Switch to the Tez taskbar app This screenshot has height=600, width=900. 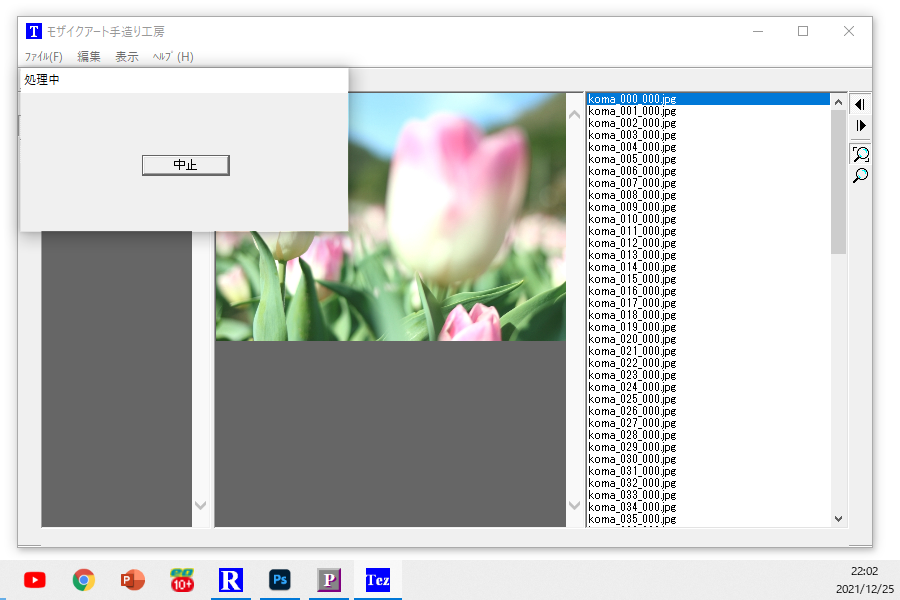378,580
